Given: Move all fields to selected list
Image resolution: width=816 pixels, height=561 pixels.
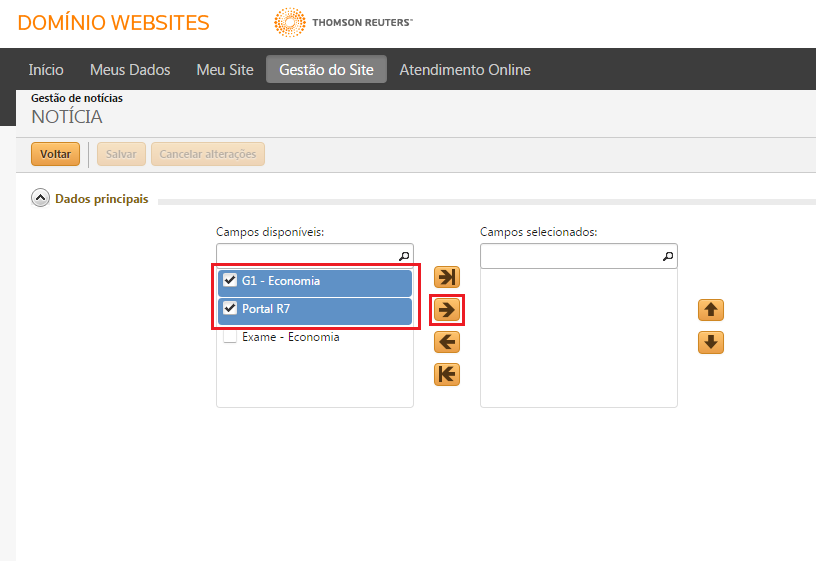Looking at the screenshot, I should 447,277.
